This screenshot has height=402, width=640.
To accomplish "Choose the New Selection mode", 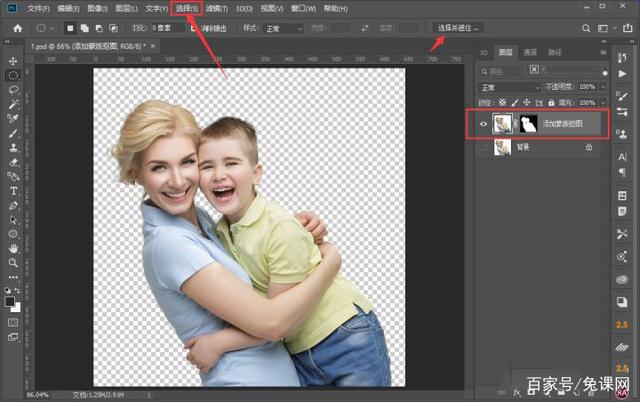I will [x=70, y=28].
